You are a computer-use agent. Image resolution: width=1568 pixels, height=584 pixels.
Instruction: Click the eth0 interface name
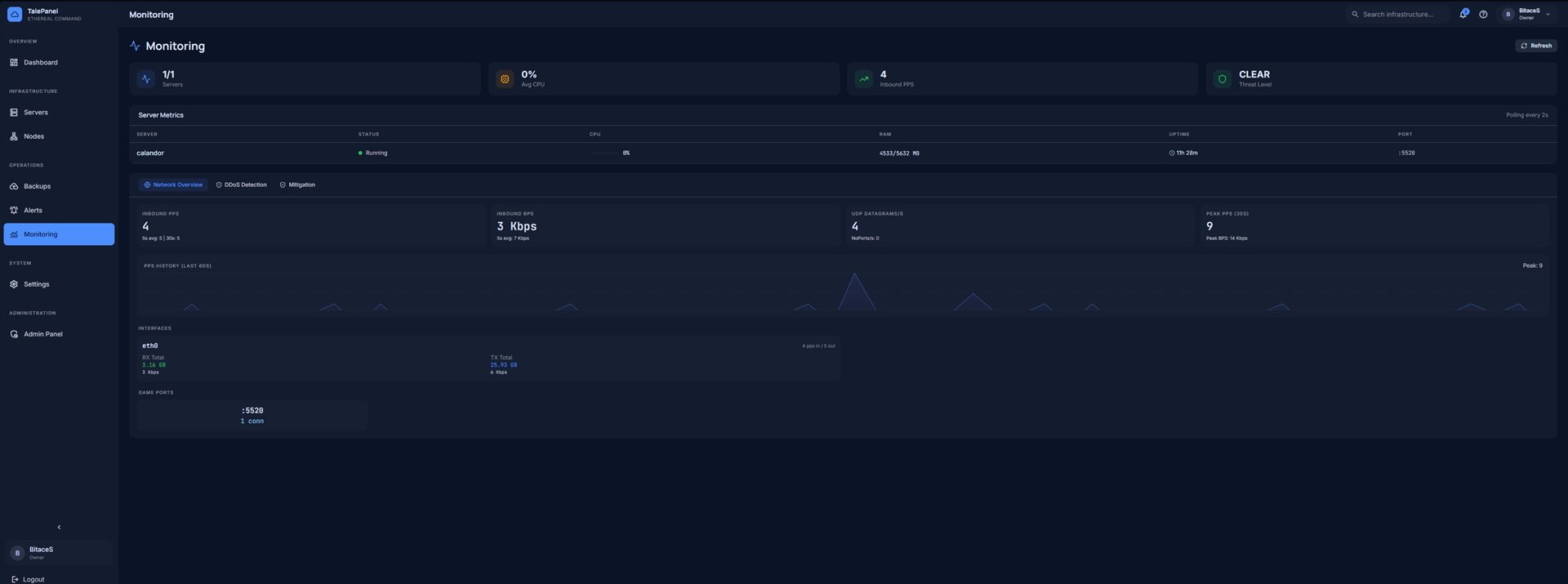pos(150,345)
